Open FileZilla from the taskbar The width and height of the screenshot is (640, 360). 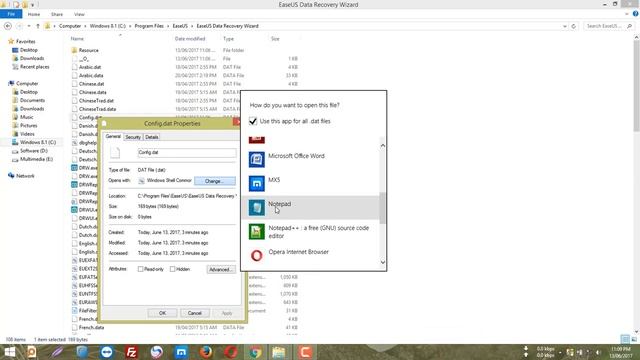pyautogui.click(x=131, y=352)
